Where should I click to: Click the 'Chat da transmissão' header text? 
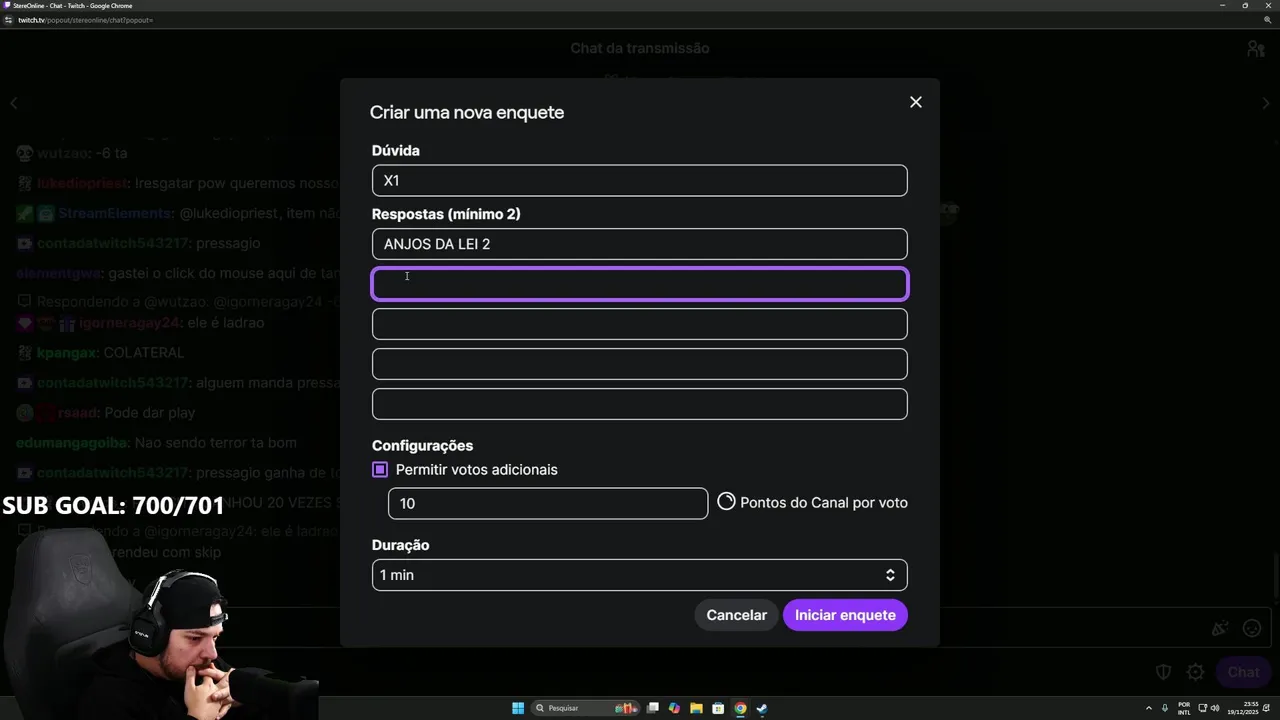tap(640, 48)
